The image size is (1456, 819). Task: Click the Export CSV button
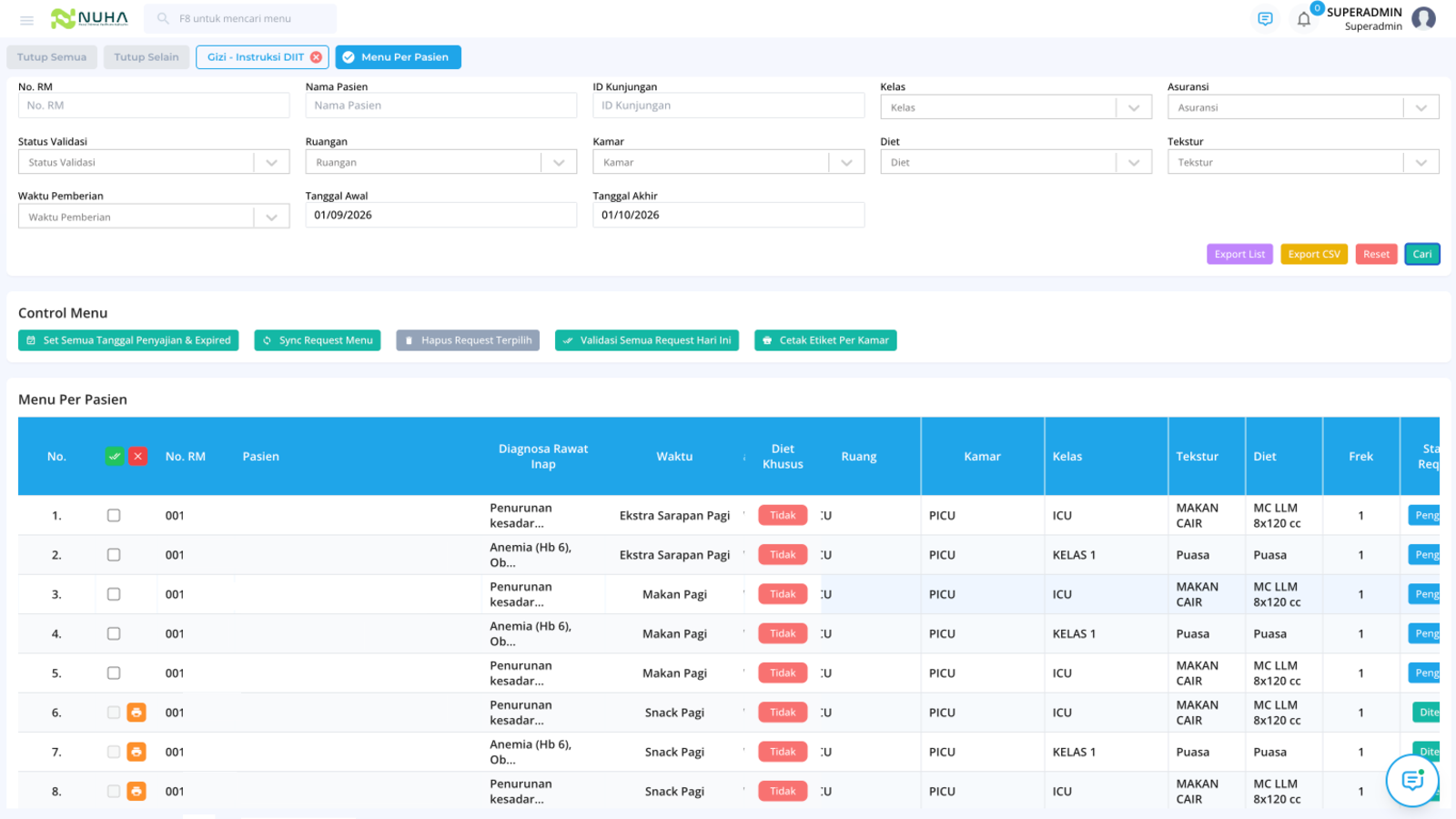coord(1314,254)
